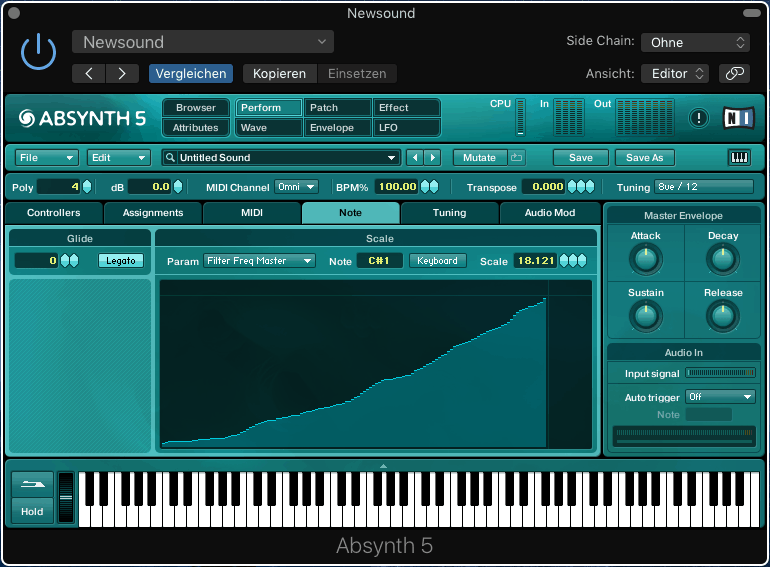
Task: Click the Save As button
Action: [x=644, y=158]
